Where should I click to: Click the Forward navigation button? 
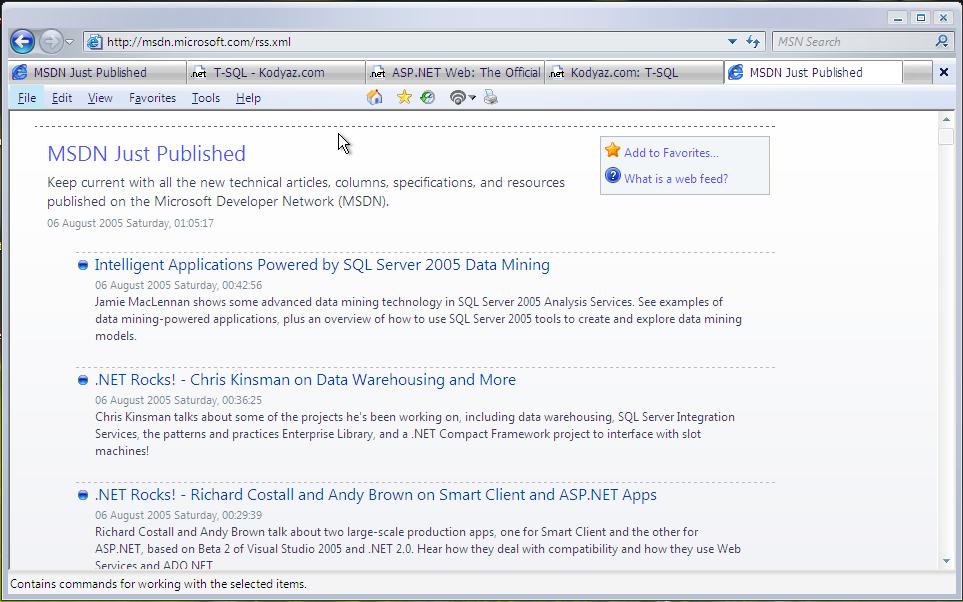point(49,42)
